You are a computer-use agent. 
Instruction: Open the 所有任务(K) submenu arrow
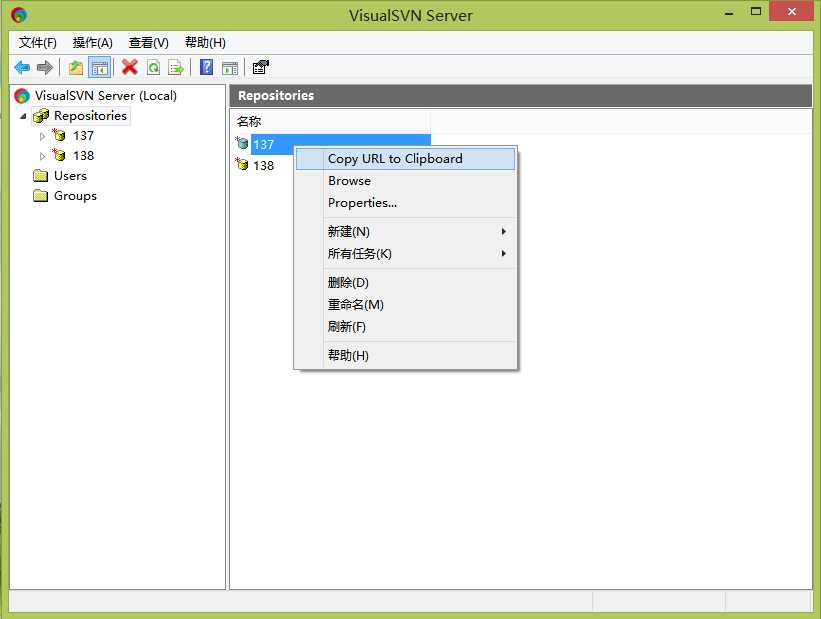pyautogui.click(x=503, y=253)
